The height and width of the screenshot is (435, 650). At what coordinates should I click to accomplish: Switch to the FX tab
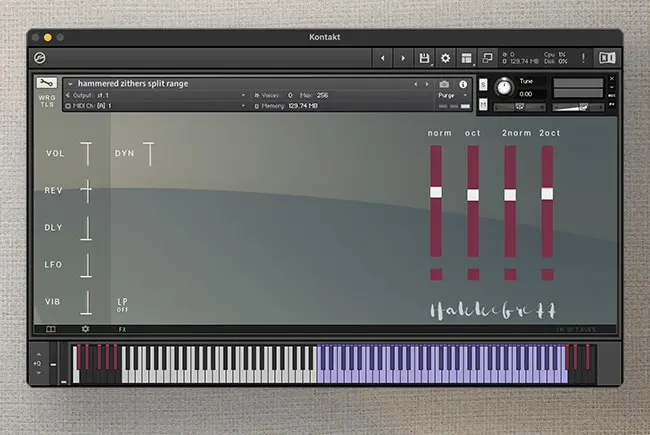point(122,328)
